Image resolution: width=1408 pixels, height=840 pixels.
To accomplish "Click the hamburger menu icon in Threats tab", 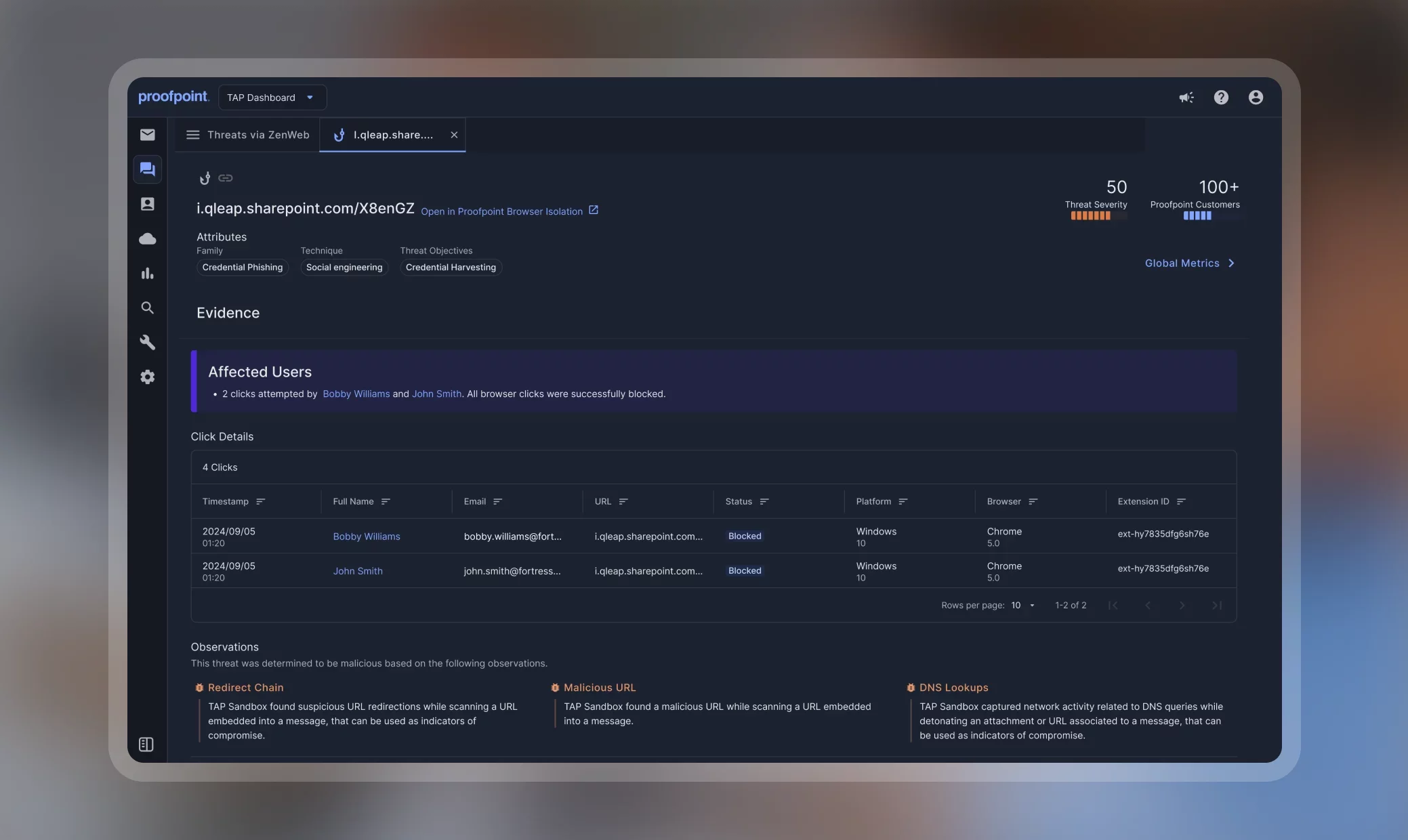I will tap(193, 135).
